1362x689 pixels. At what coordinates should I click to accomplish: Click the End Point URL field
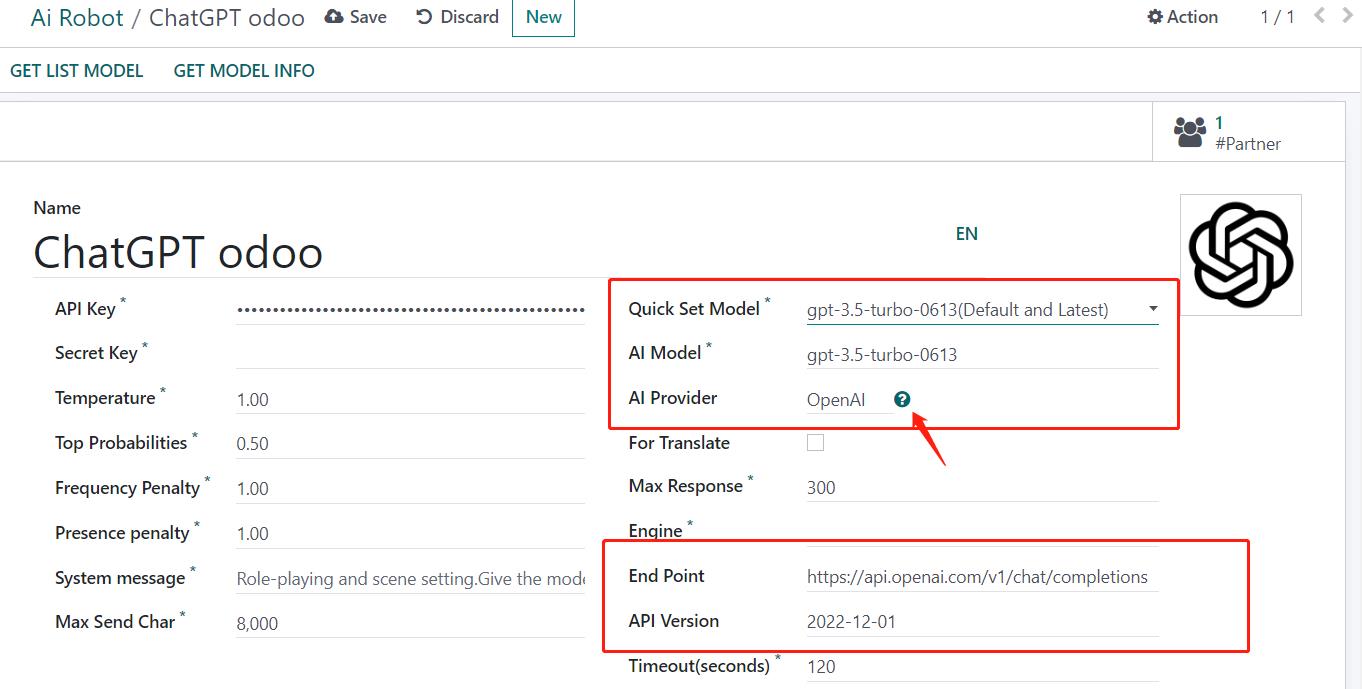(x=977, y=577)
